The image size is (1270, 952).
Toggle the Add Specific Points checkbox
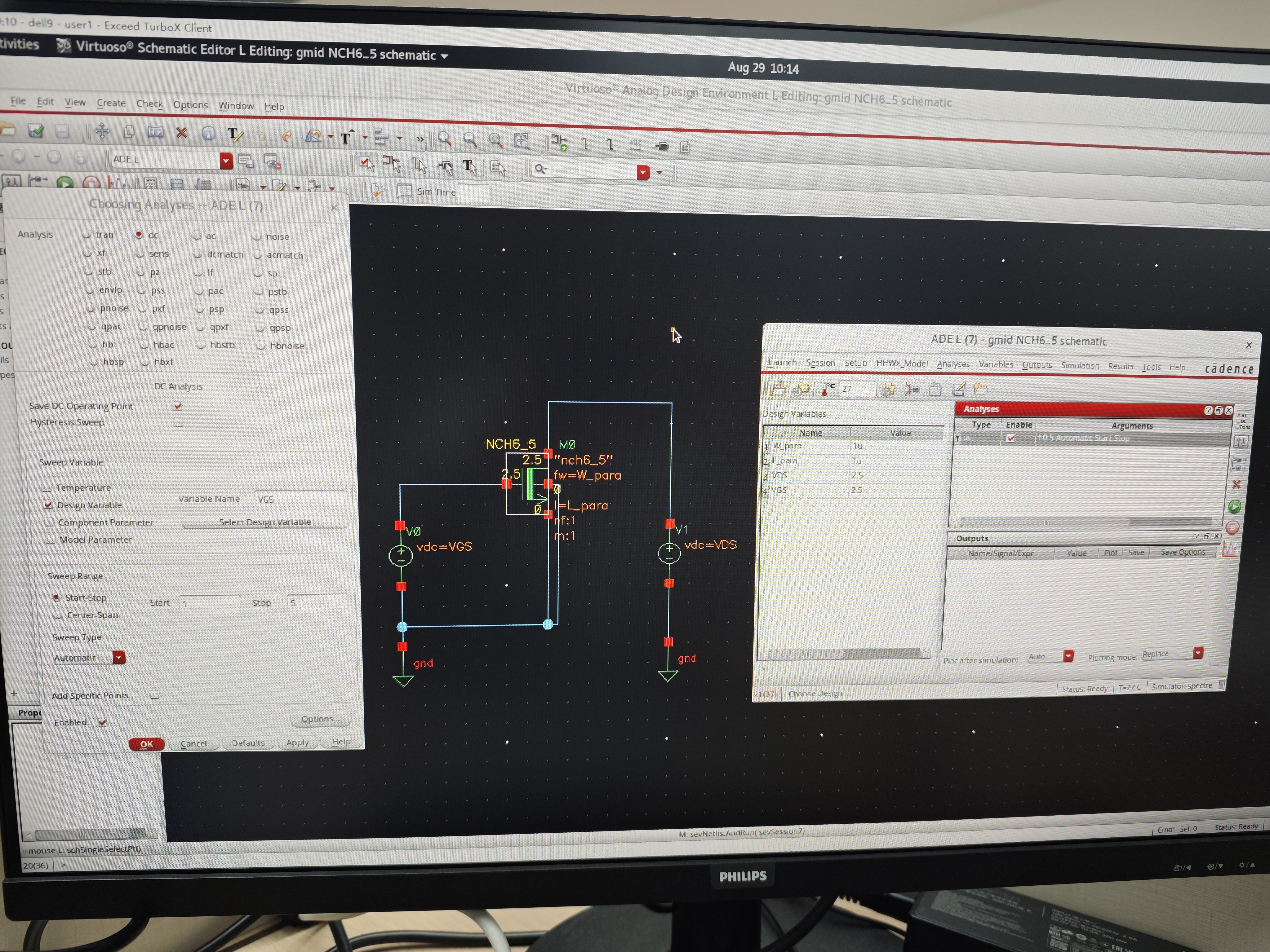(154, 695)
